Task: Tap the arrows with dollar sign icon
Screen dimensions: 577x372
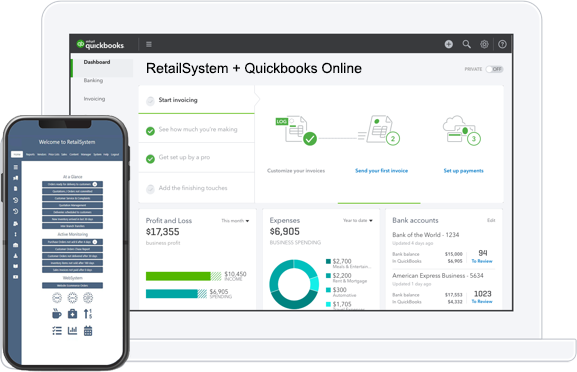Action: click(x=88, y=313)
